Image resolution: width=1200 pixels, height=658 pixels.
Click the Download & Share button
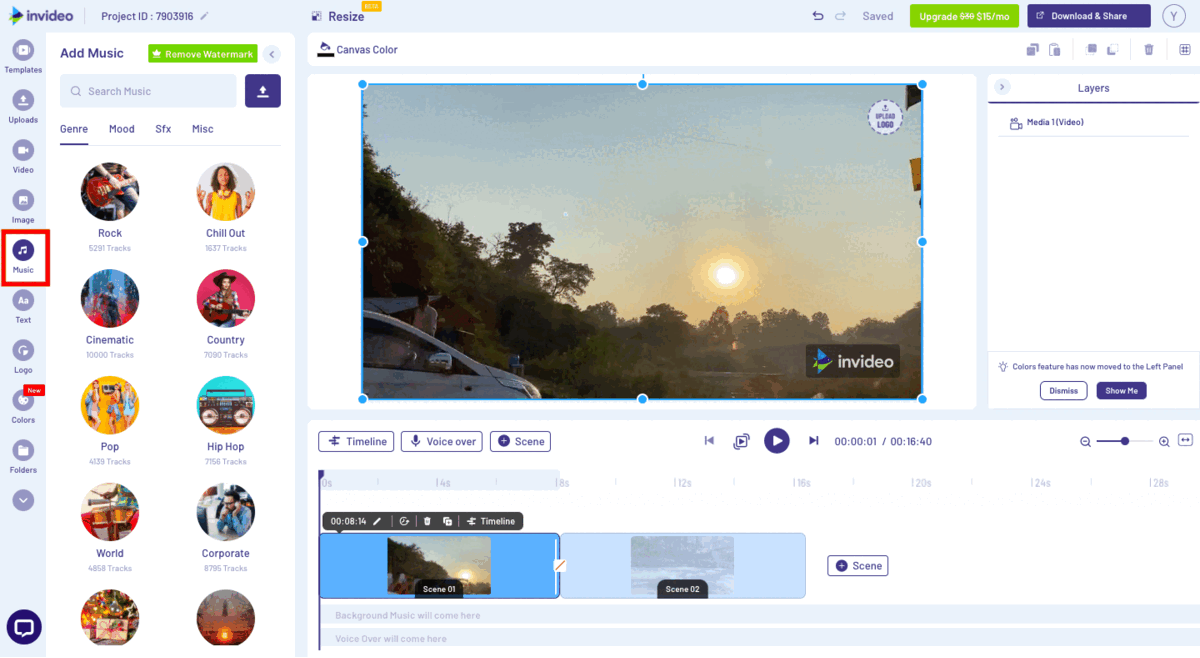(x=1088, y=16)
